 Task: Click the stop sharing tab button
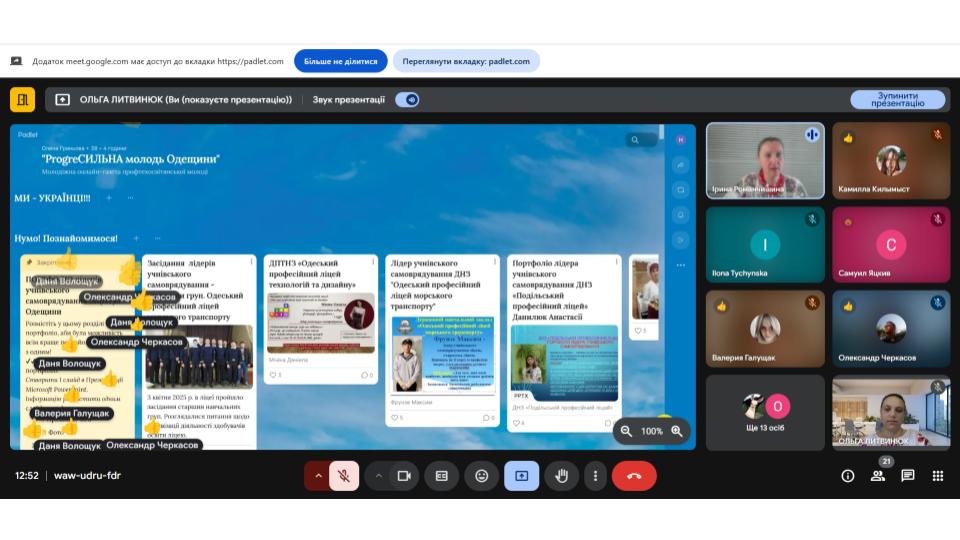[340, 61]
